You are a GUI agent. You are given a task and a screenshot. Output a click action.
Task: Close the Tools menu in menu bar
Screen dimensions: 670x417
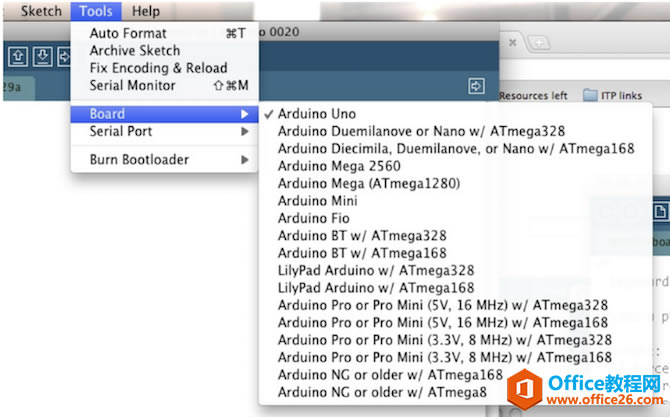click(96, 11)
